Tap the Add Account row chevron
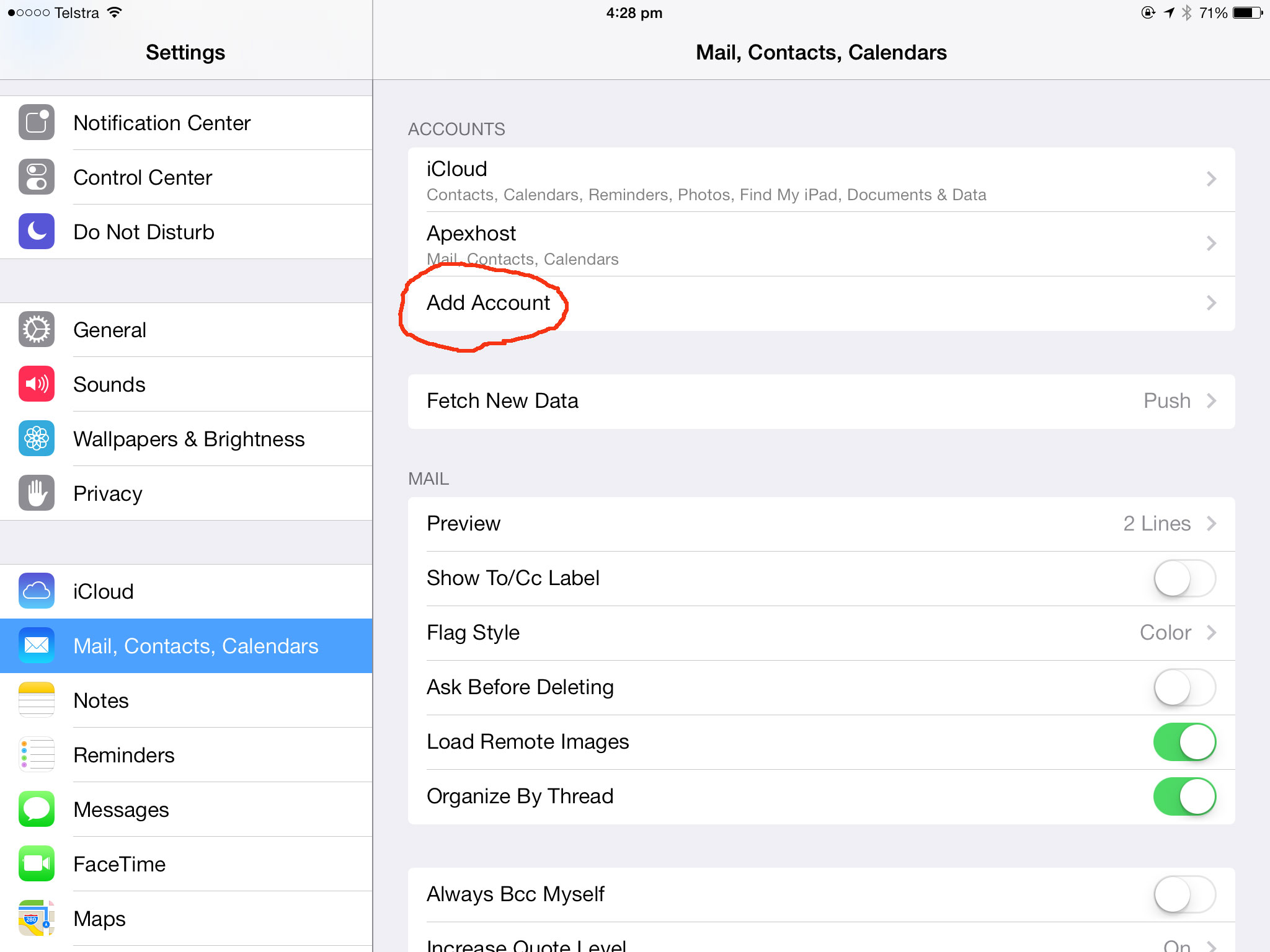Screen dimensions: 1270x952 pyautogui.click(x=1212, y=303)
